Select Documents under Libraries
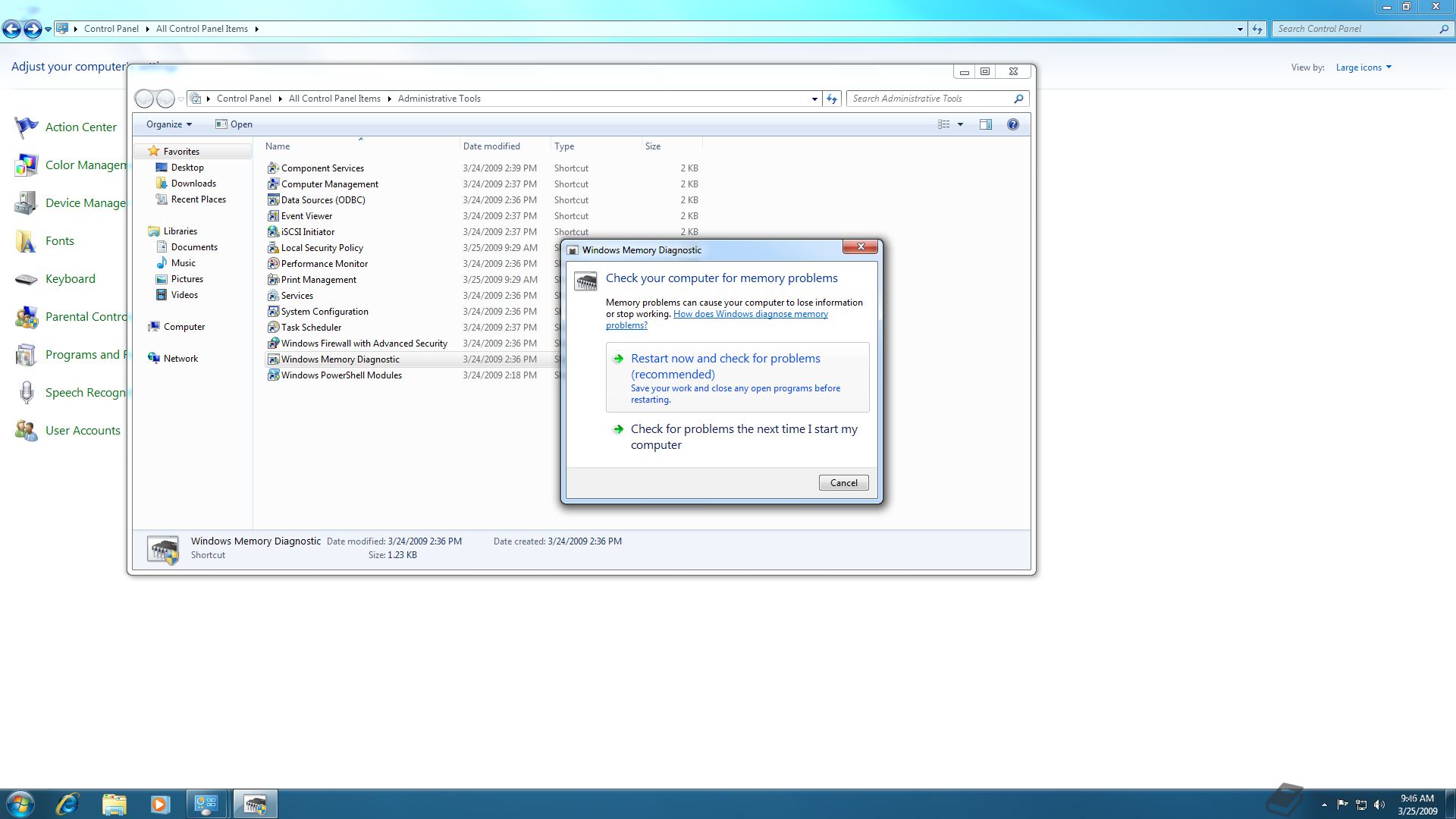Screen dimensions: 1456x819 point(194,247)
